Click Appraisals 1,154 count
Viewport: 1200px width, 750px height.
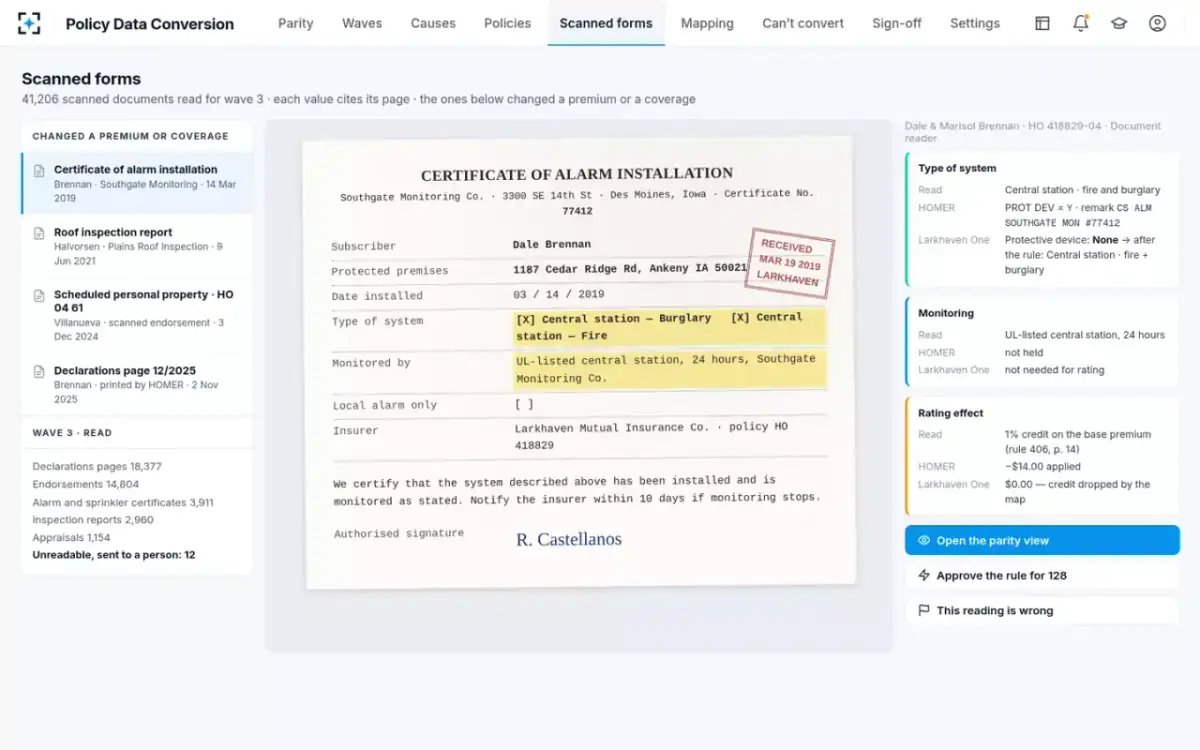pyautogui.click(x=71, y=538)
